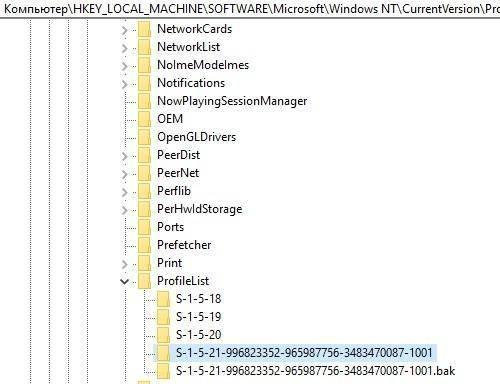Viewport: 500px width, 384px height.
Task: Click the ProfileList folder icon
Action: point(144,281)
